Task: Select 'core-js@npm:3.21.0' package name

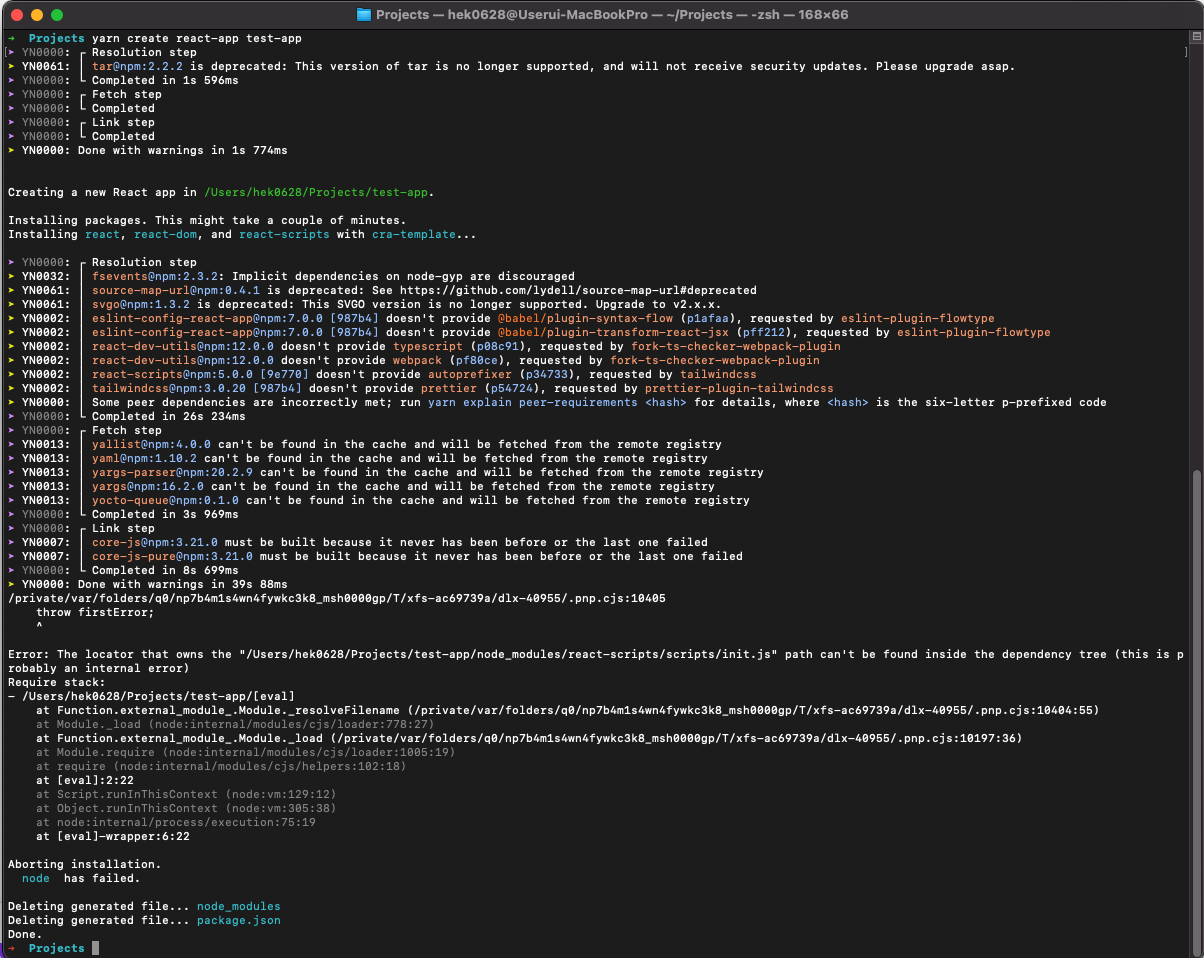Action: point(155,542)
